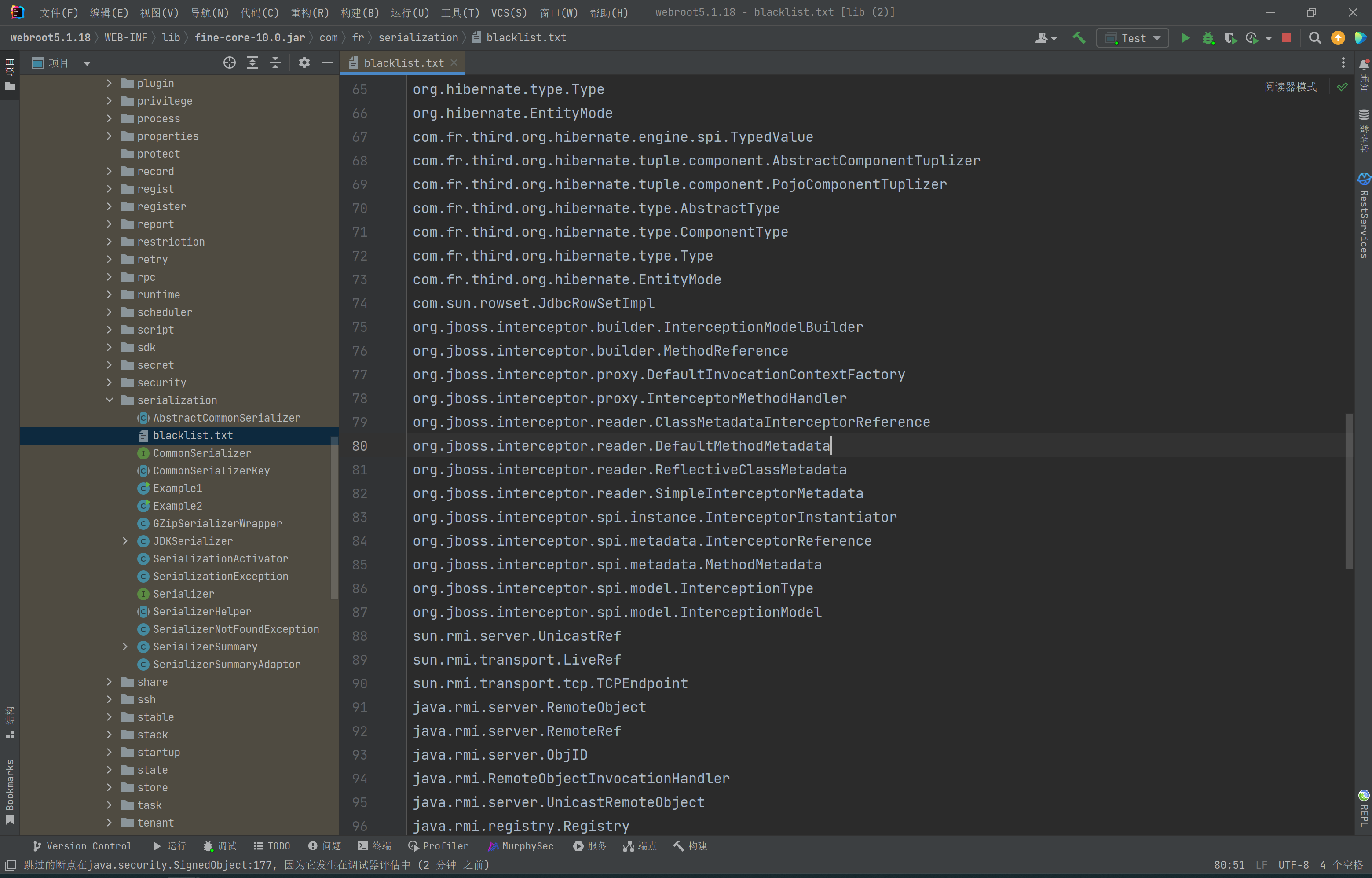This screenshot has height=878, width=1372.
Task: Open project panel gear settings
Action: point(304,62)
